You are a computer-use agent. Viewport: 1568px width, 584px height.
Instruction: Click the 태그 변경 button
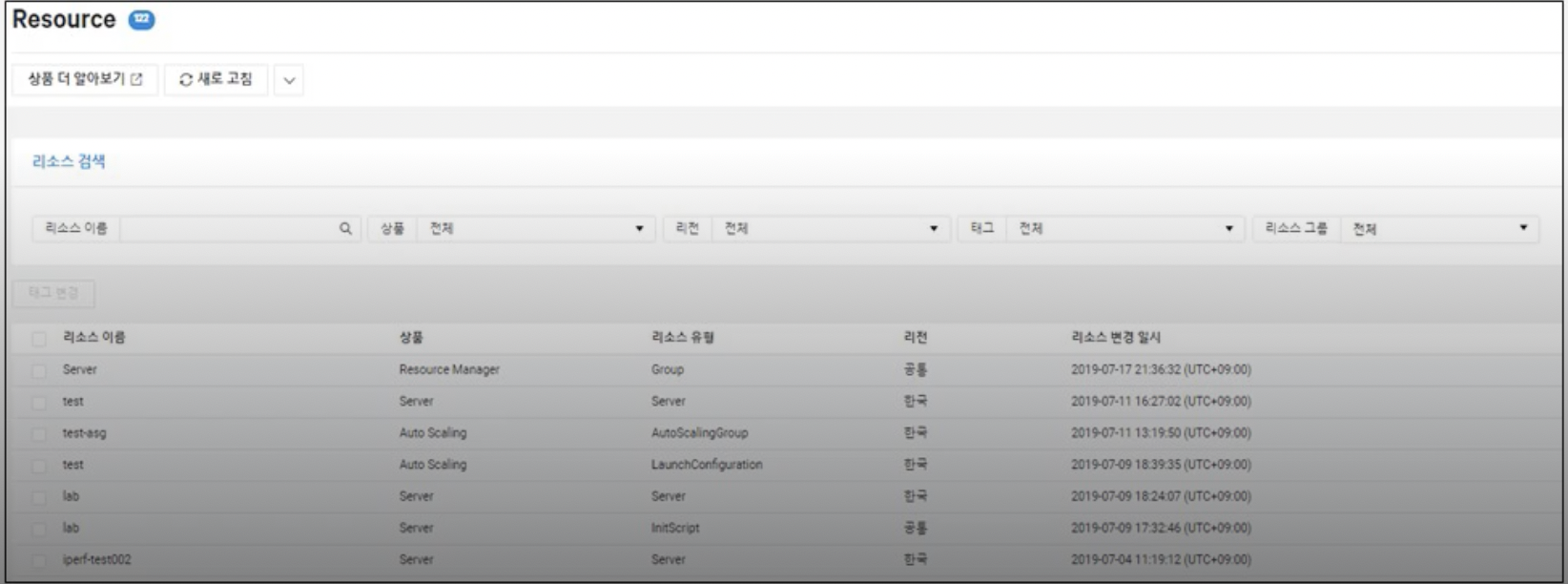54,293
